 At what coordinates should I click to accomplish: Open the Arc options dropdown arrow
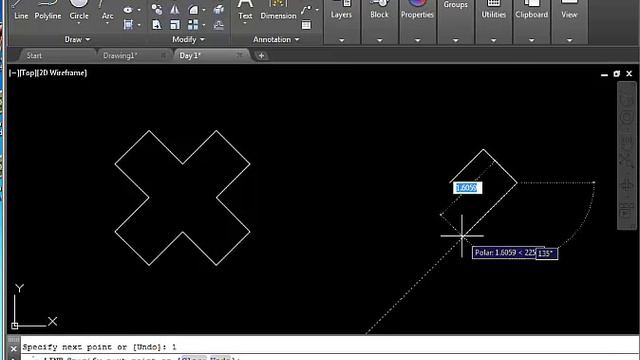point(107,23)
